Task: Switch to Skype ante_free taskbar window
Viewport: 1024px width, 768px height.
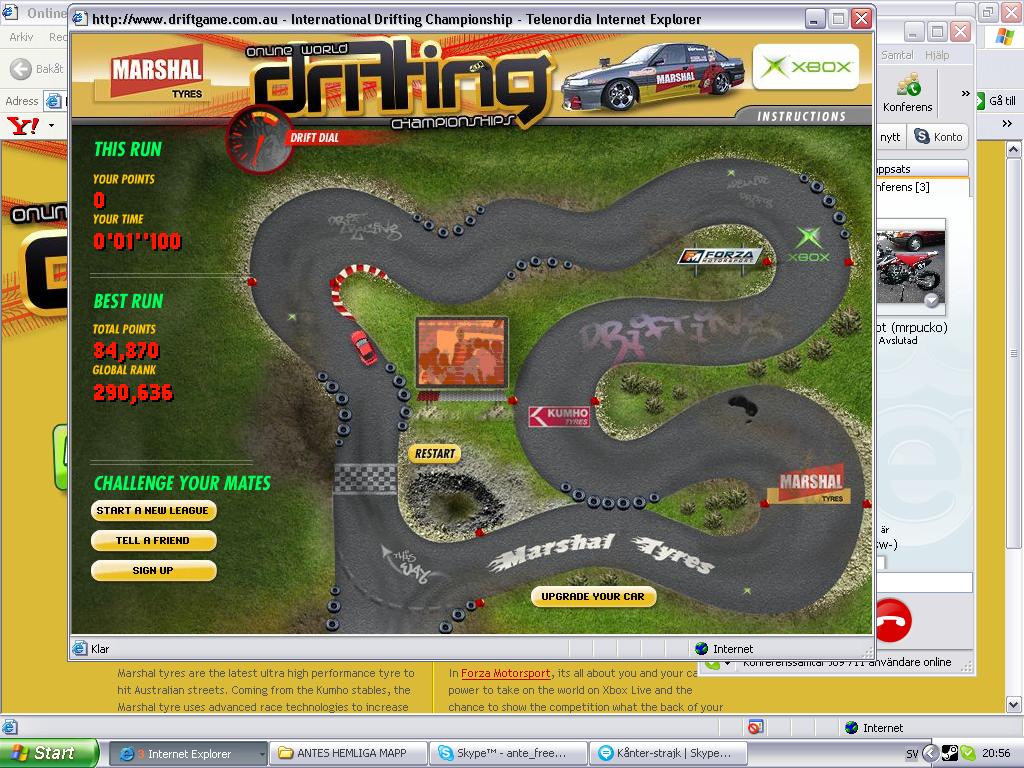Action: [508, 754]
